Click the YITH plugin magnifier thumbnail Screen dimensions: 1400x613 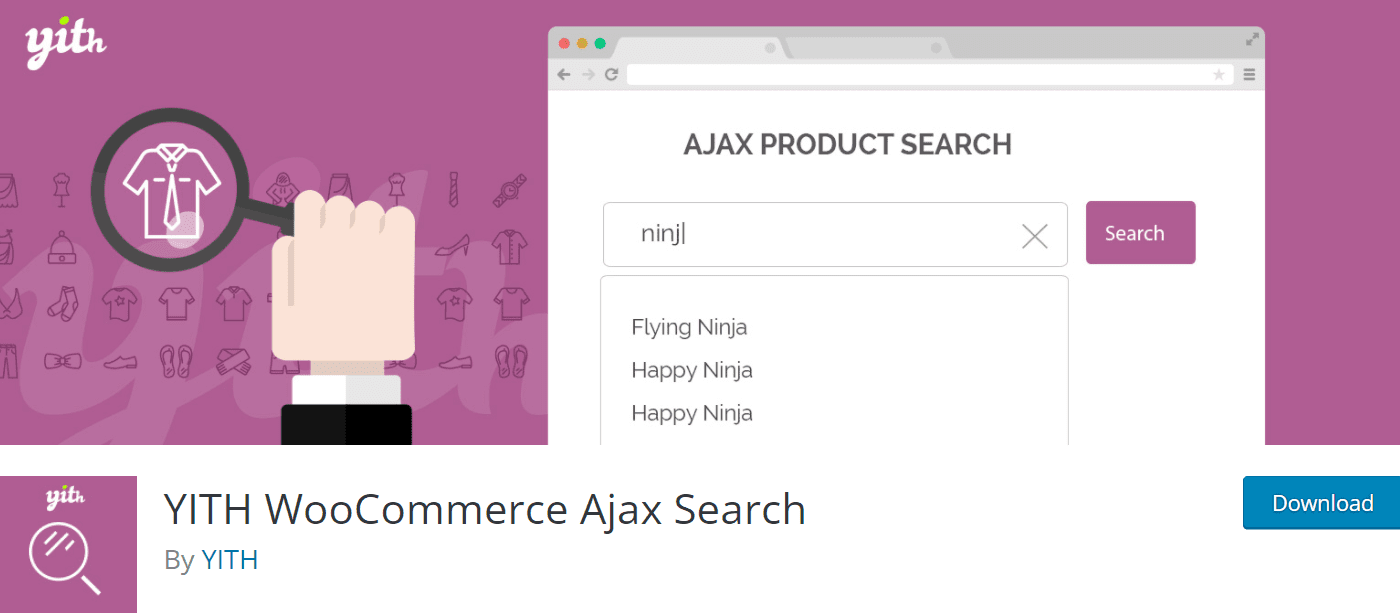point(68,544)
